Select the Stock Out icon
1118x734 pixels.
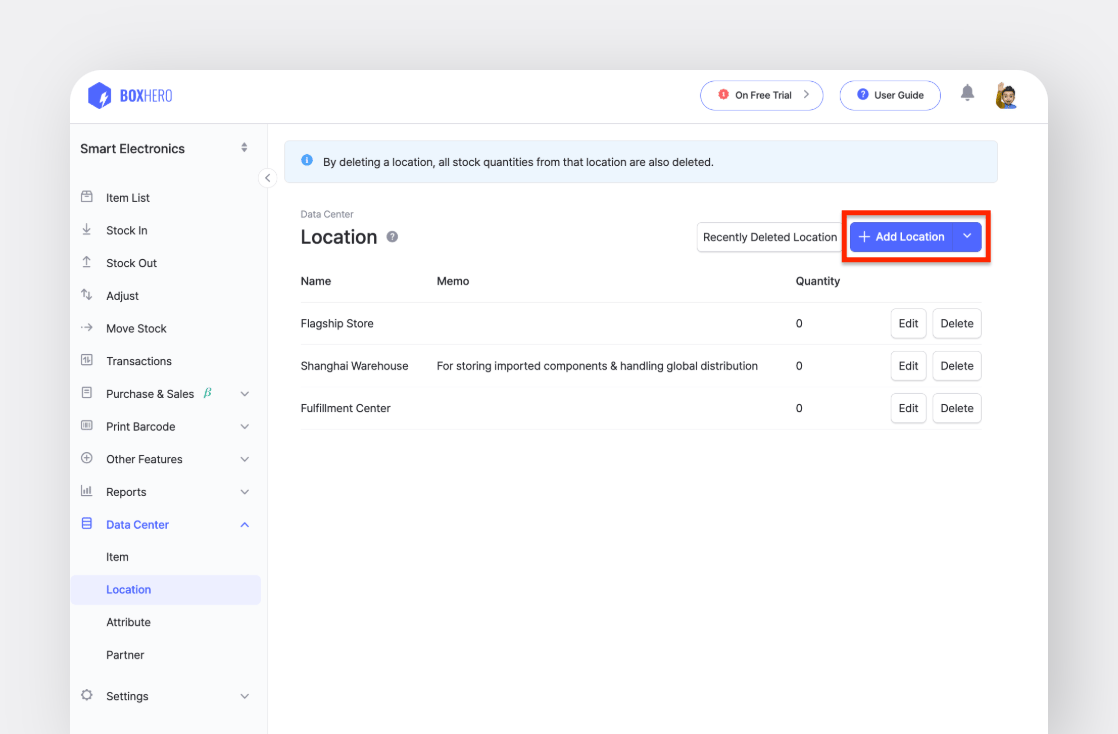(x=88, y=262)
